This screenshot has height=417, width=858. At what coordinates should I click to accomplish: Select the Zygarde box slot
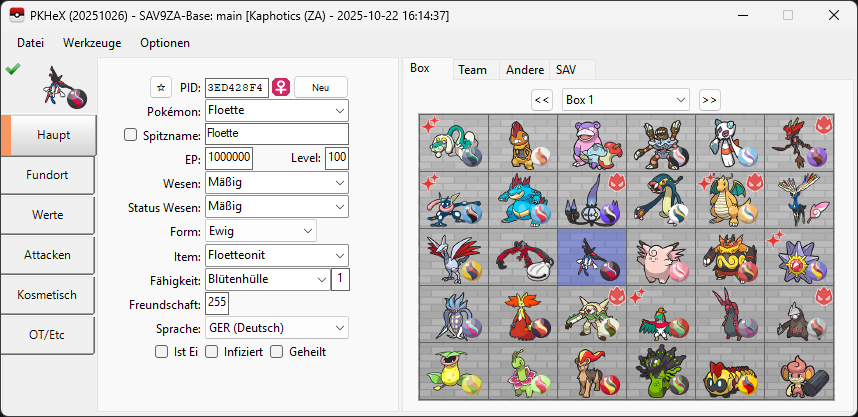coord(661,372)
